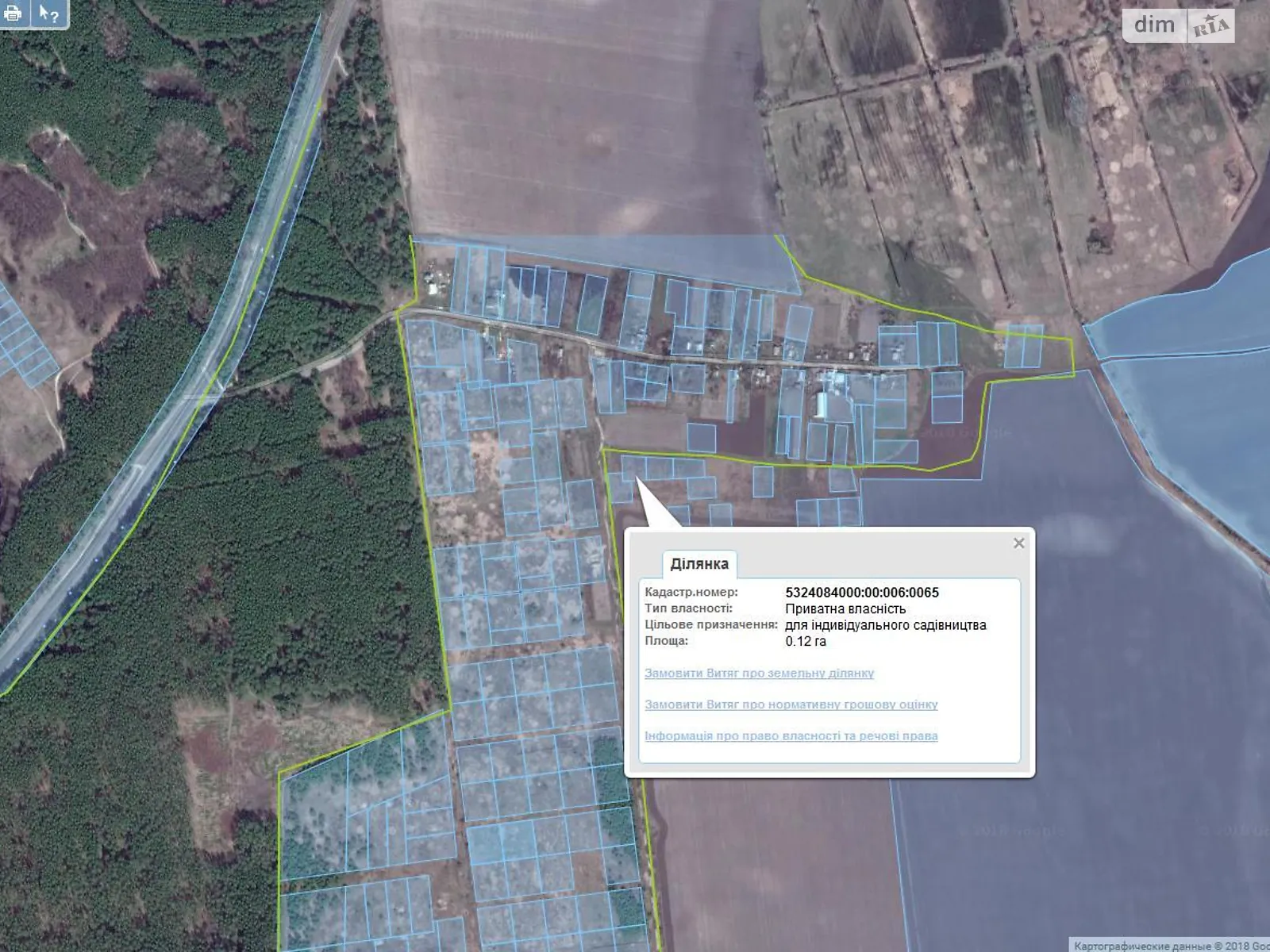This screenshot has width=1270, height=952.
Task: Click the map data attribution text
Action: [x=1171, y=946]
